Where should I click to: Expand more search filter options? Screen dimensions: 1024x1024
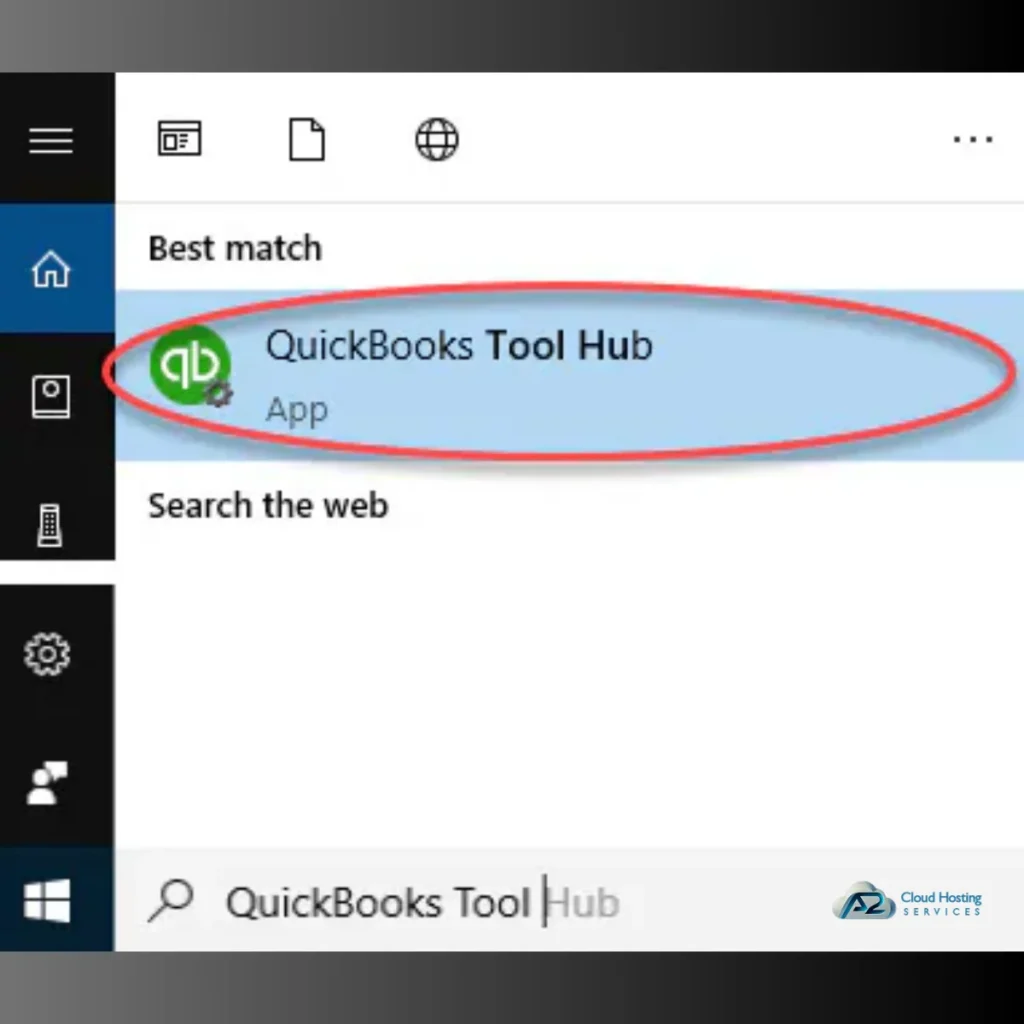pyautogui.click(x=972, y=140)
